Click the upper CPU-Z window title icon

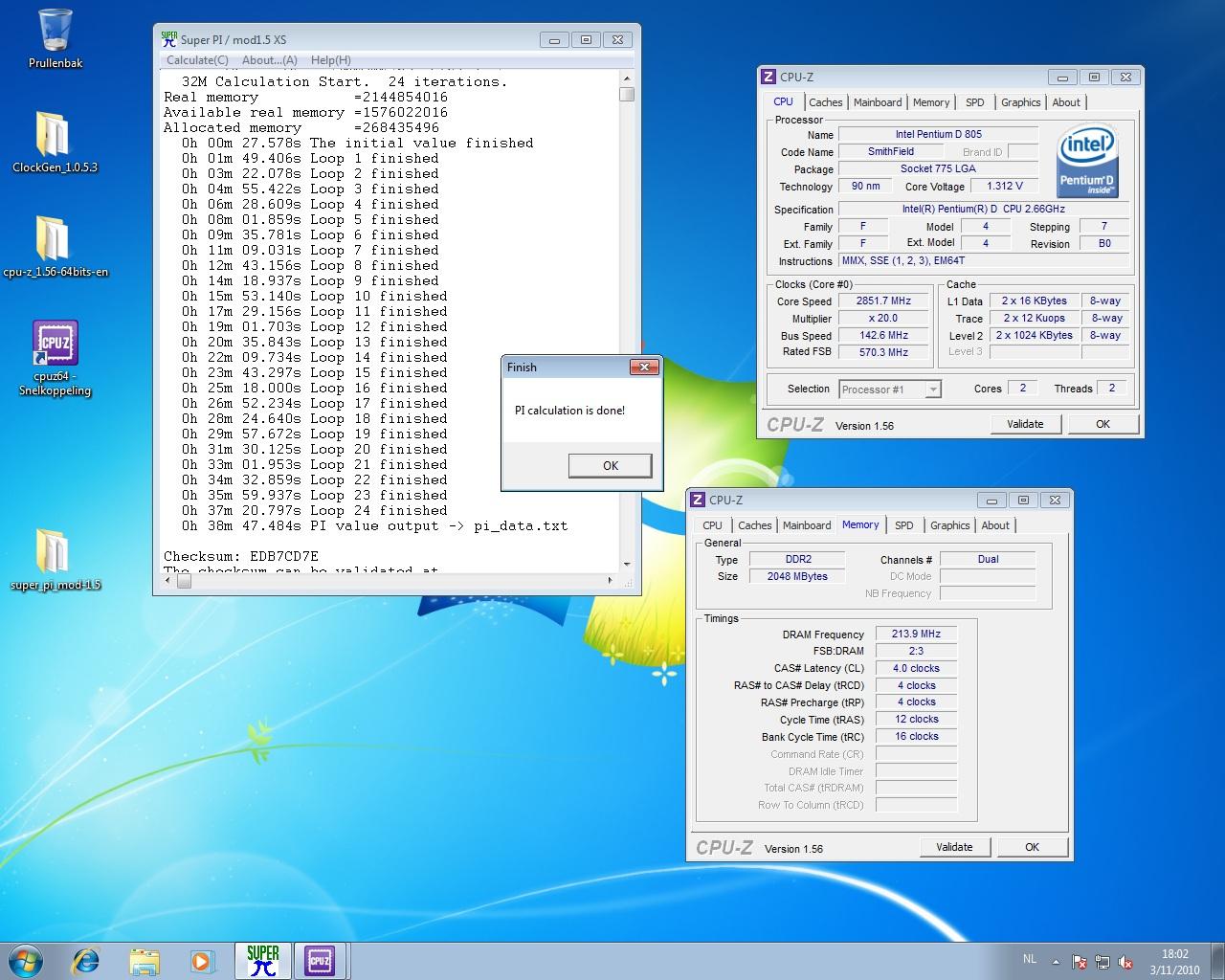768,77
